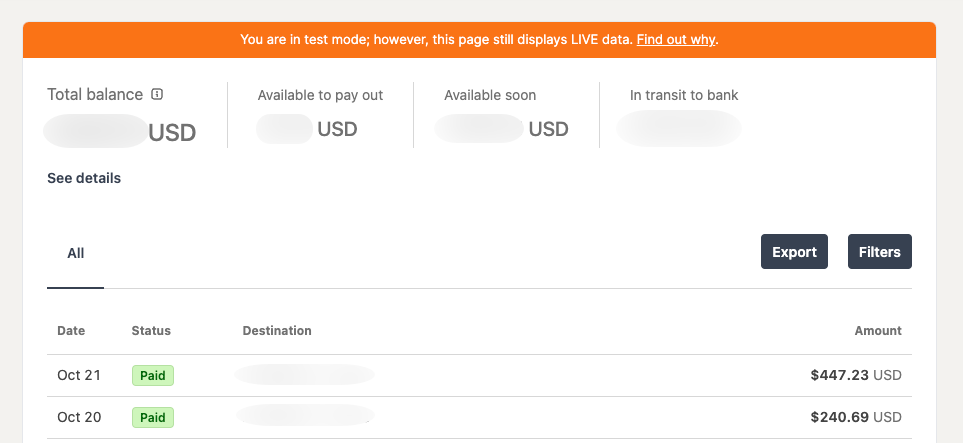Click the blurred destination for Oct 20
963x443 pixels.
click(304, 415)
